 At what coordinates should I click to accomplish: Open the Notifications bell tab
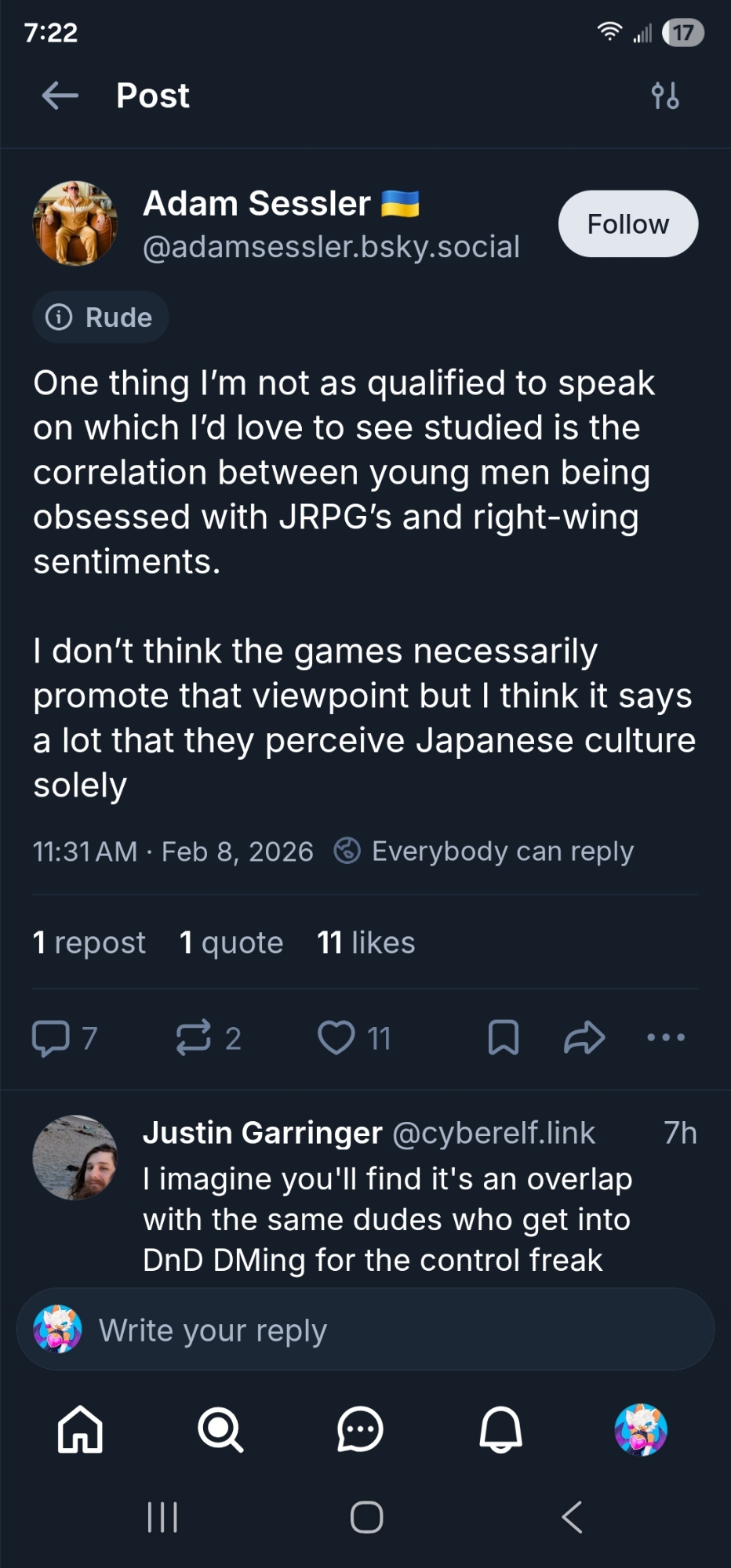pyautogui.click(x=500, y=1429)
